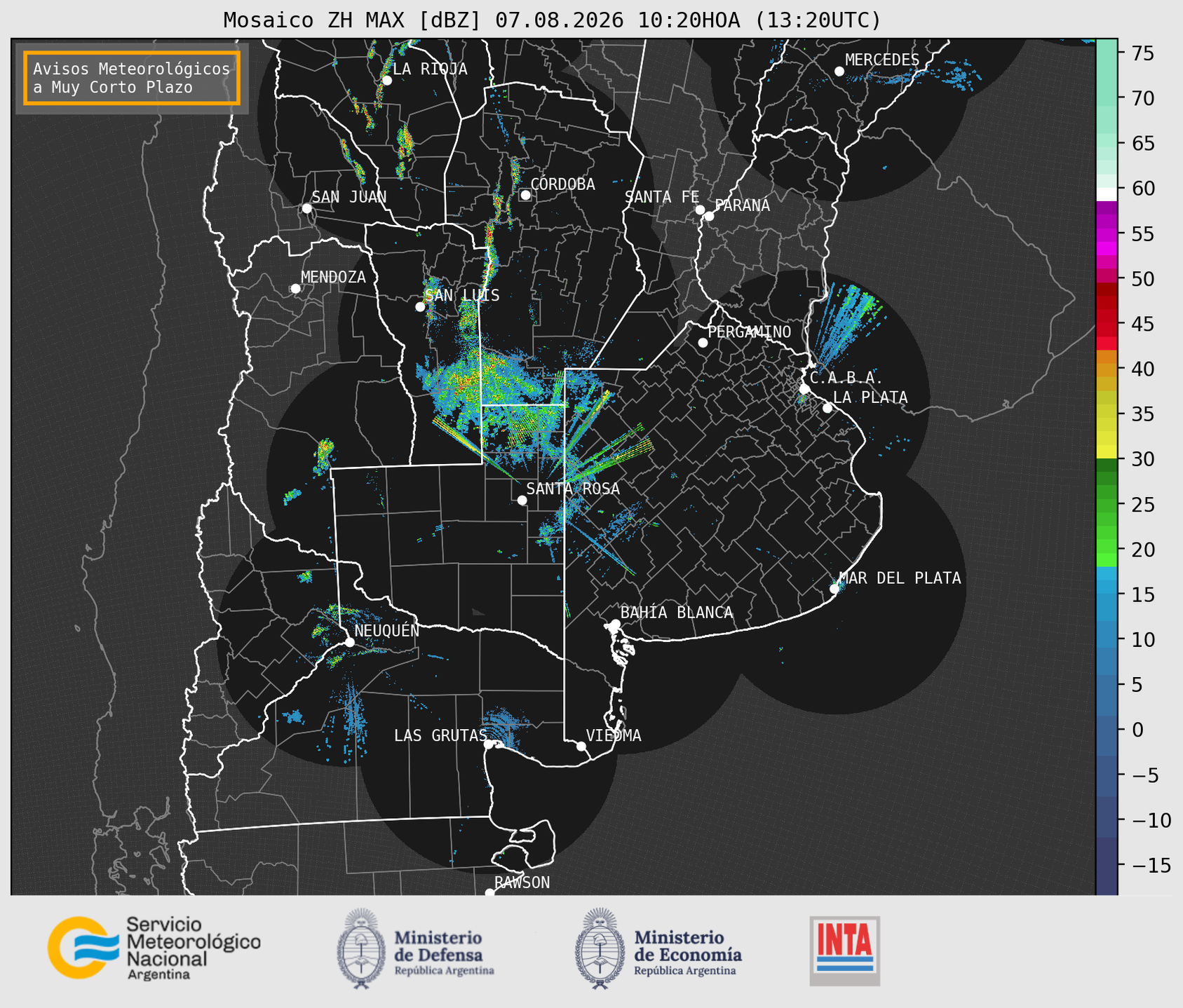Click the white 60 dBZ colorbar segment

tap(1107, 193)
